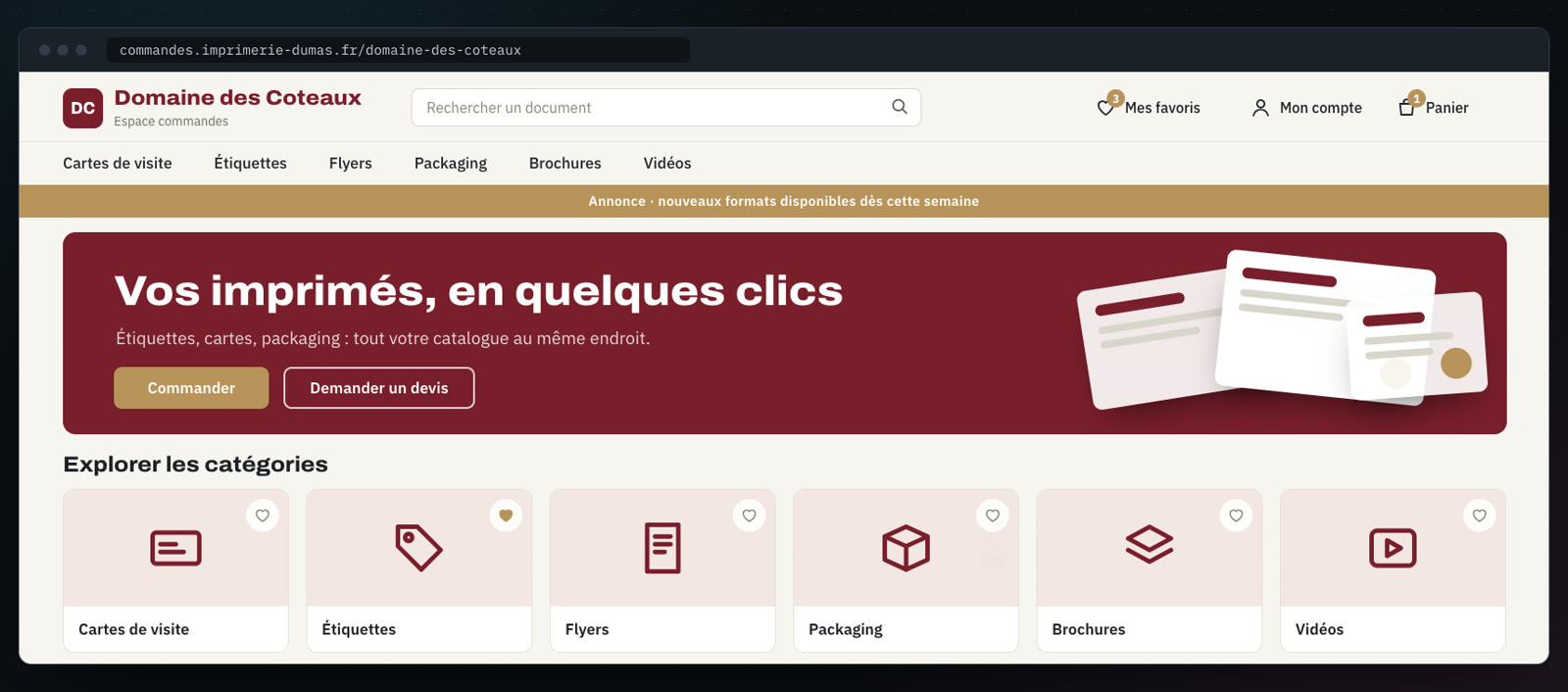This screenshot has height=692, width=1568.
Task: Favorite the Cartes de visite category
Action: tap(263, 516)
